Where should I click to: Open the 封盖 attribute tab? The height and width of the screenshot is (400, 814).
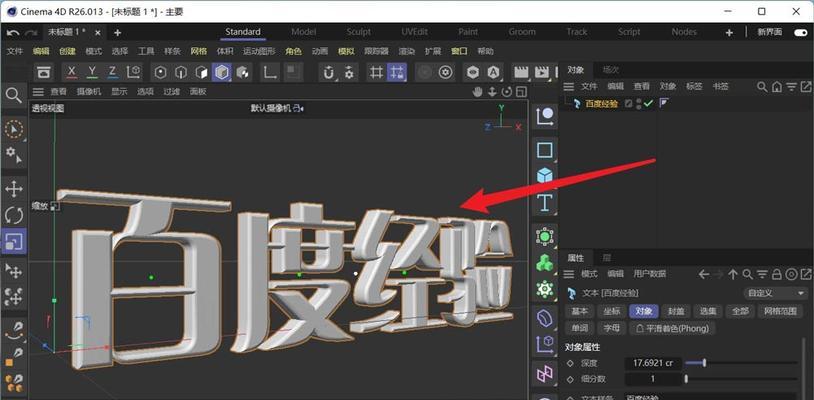point(675,311)
